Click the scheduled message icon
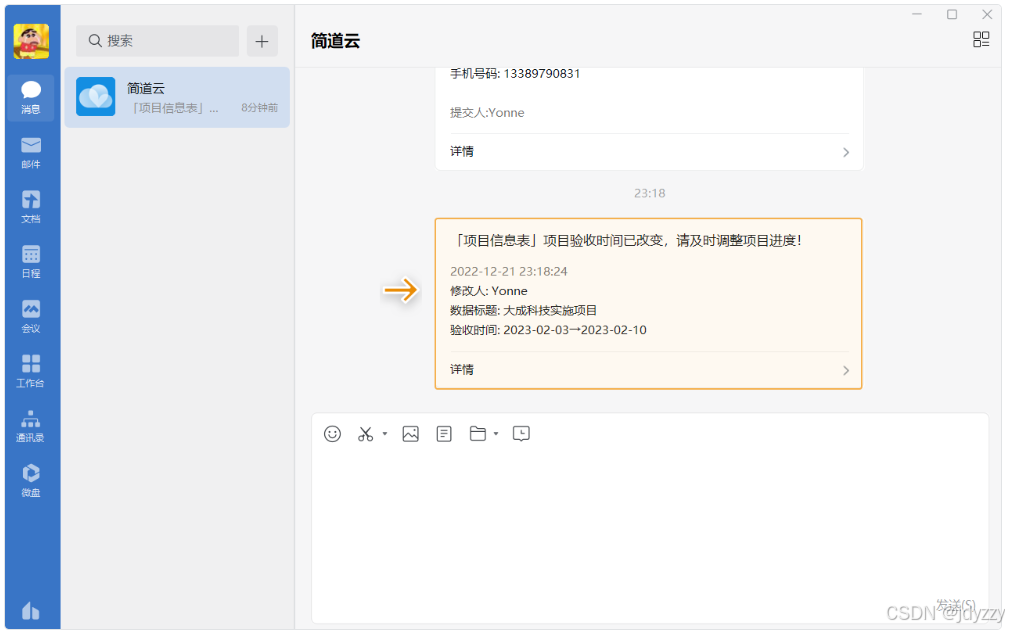Image resolution: width=1009 pixels, height=631 pixels. [x=521, y=434]
